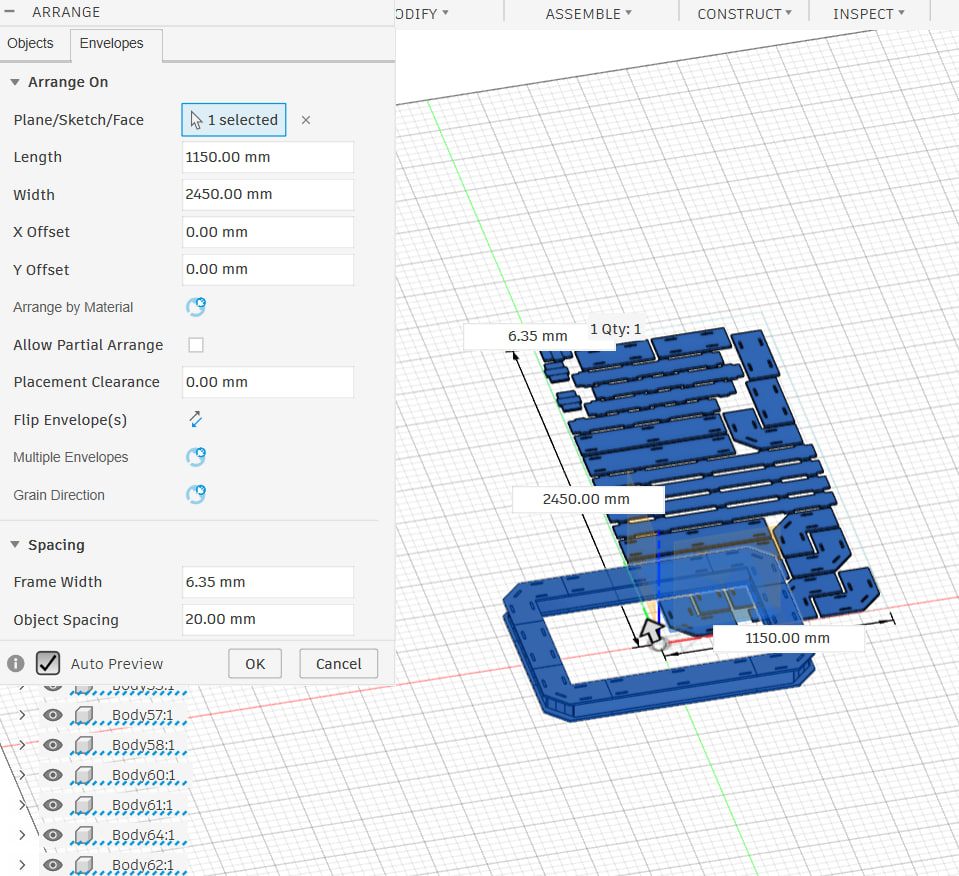Click the Y Offset input field
Viewport: 959px width, 876px height.
click(268, 269)
